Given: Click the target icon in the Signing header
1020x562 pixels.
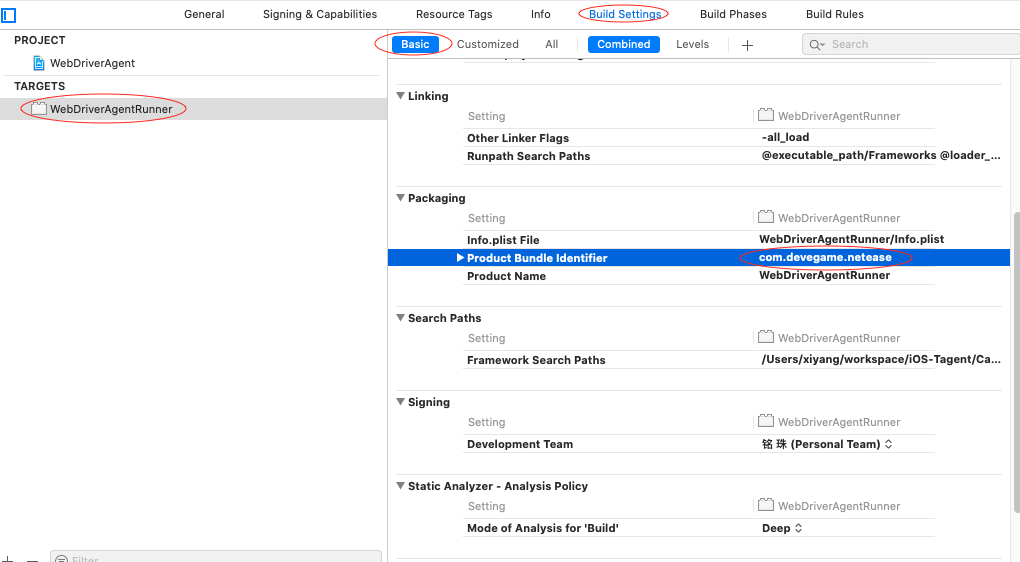Looking at the screenshot, I should pyautogui.click(x=766, y=421).
